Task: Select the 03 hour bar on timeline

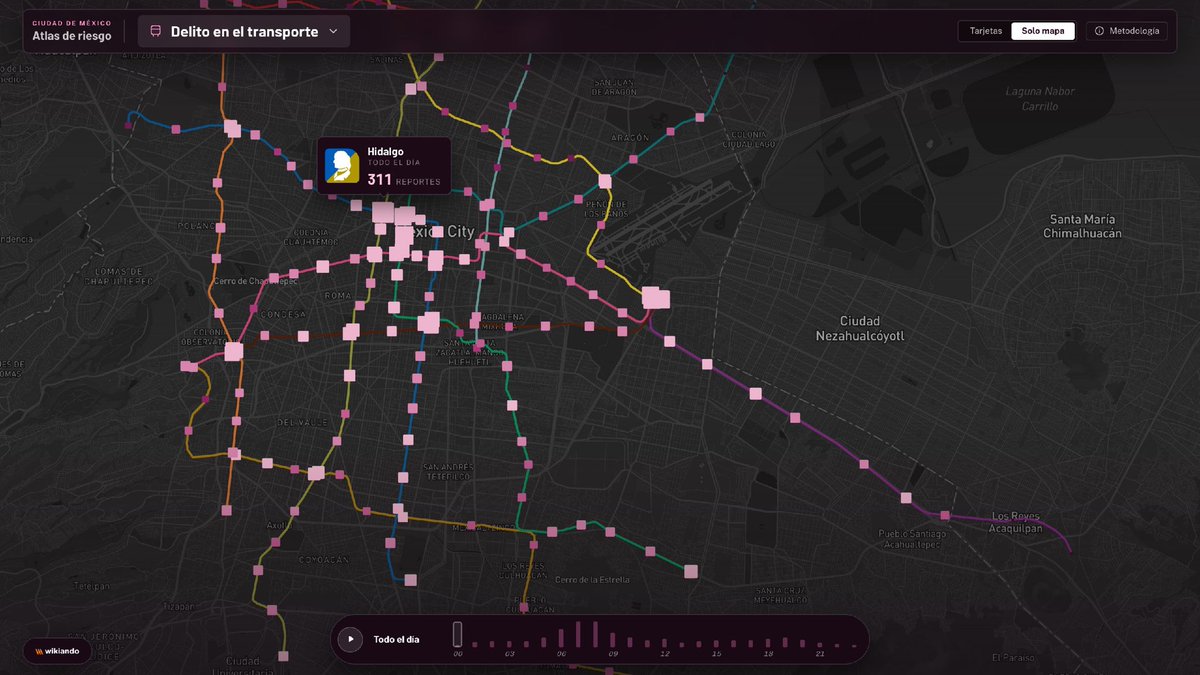Action: point(509,644)
